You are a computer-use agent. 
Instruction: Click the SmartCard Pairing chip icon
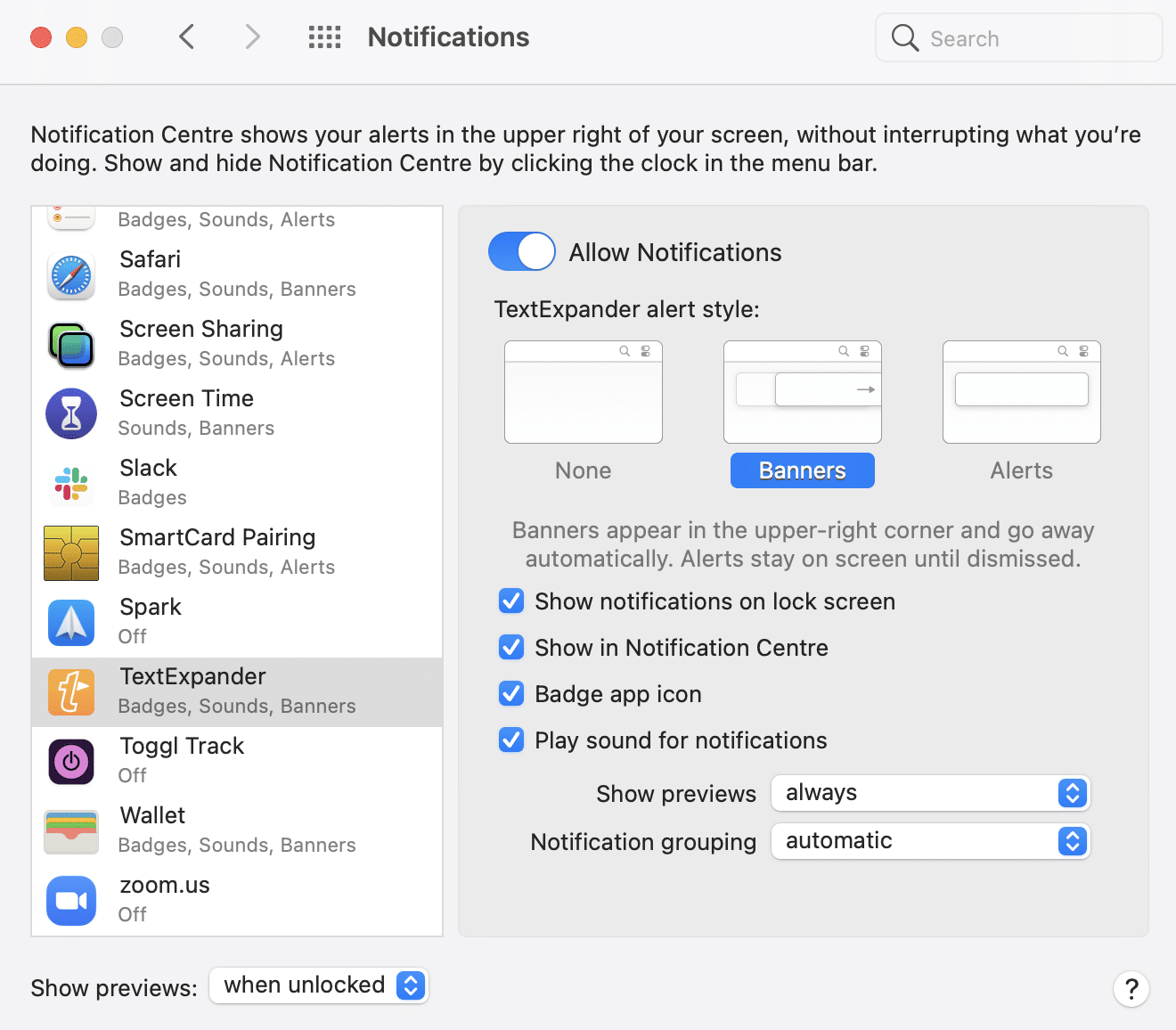tap(71, 553)
